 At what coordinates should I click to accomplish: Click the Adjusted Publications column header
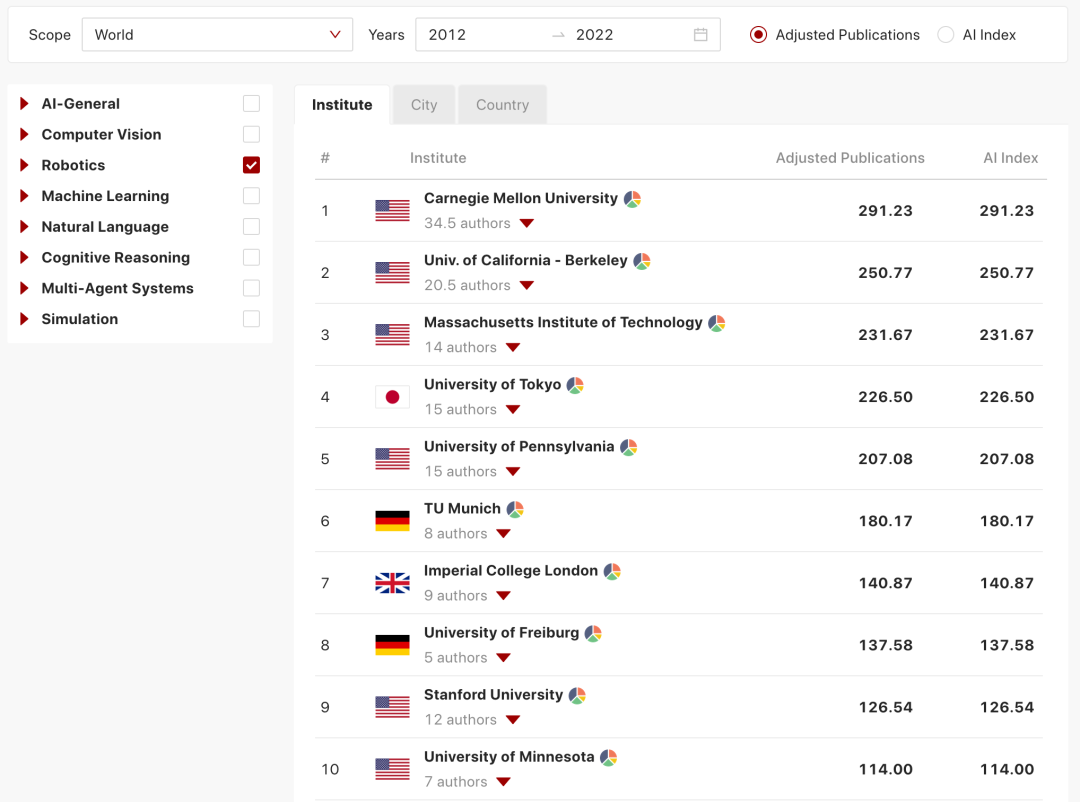pyautogui.click(x=850, y=158)
